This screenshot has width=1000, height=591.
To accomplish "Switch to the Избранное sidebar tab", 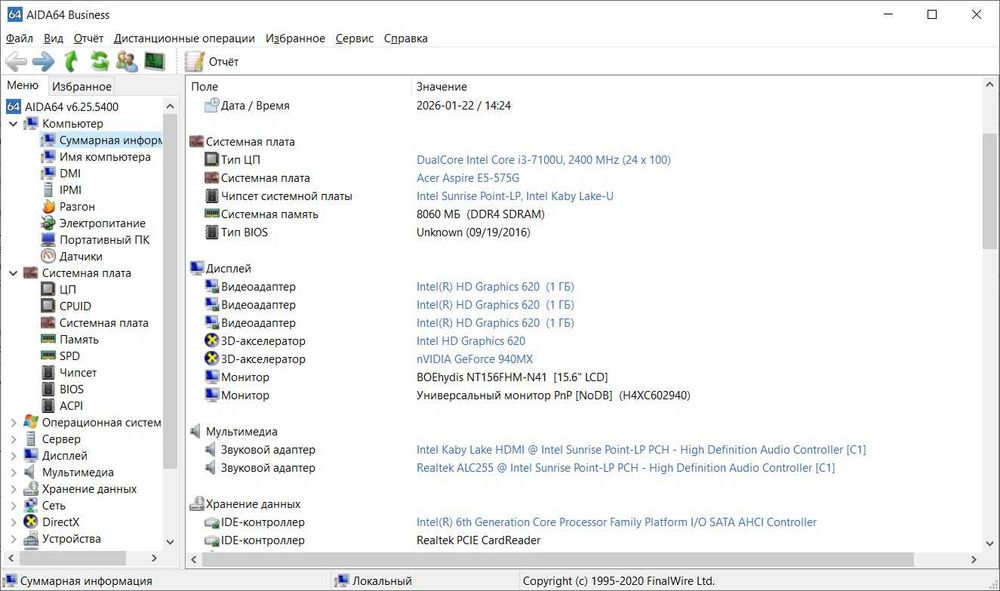I will 82,86.
